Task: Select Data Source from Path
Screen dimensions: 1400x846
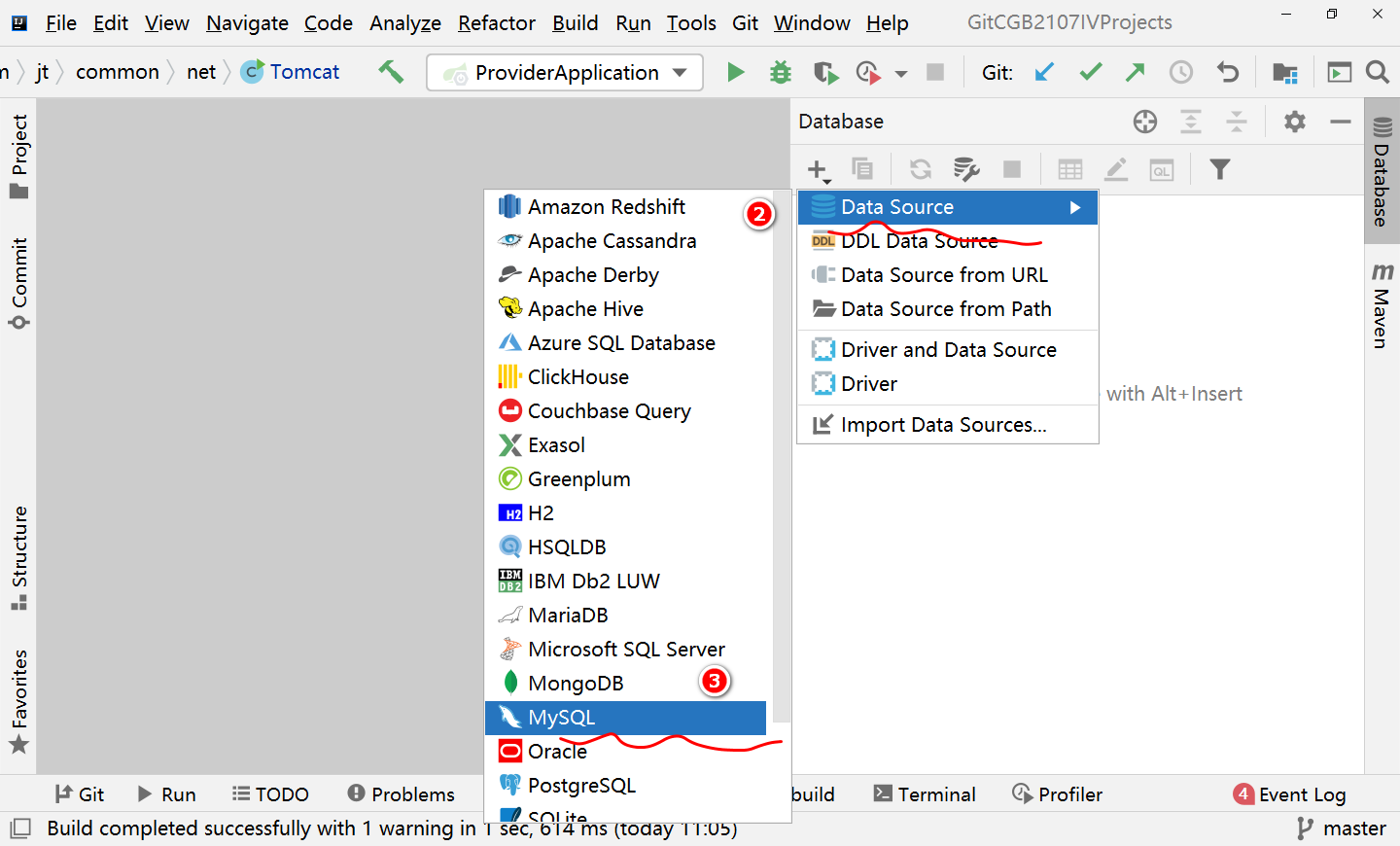Action: click(948, 309)
